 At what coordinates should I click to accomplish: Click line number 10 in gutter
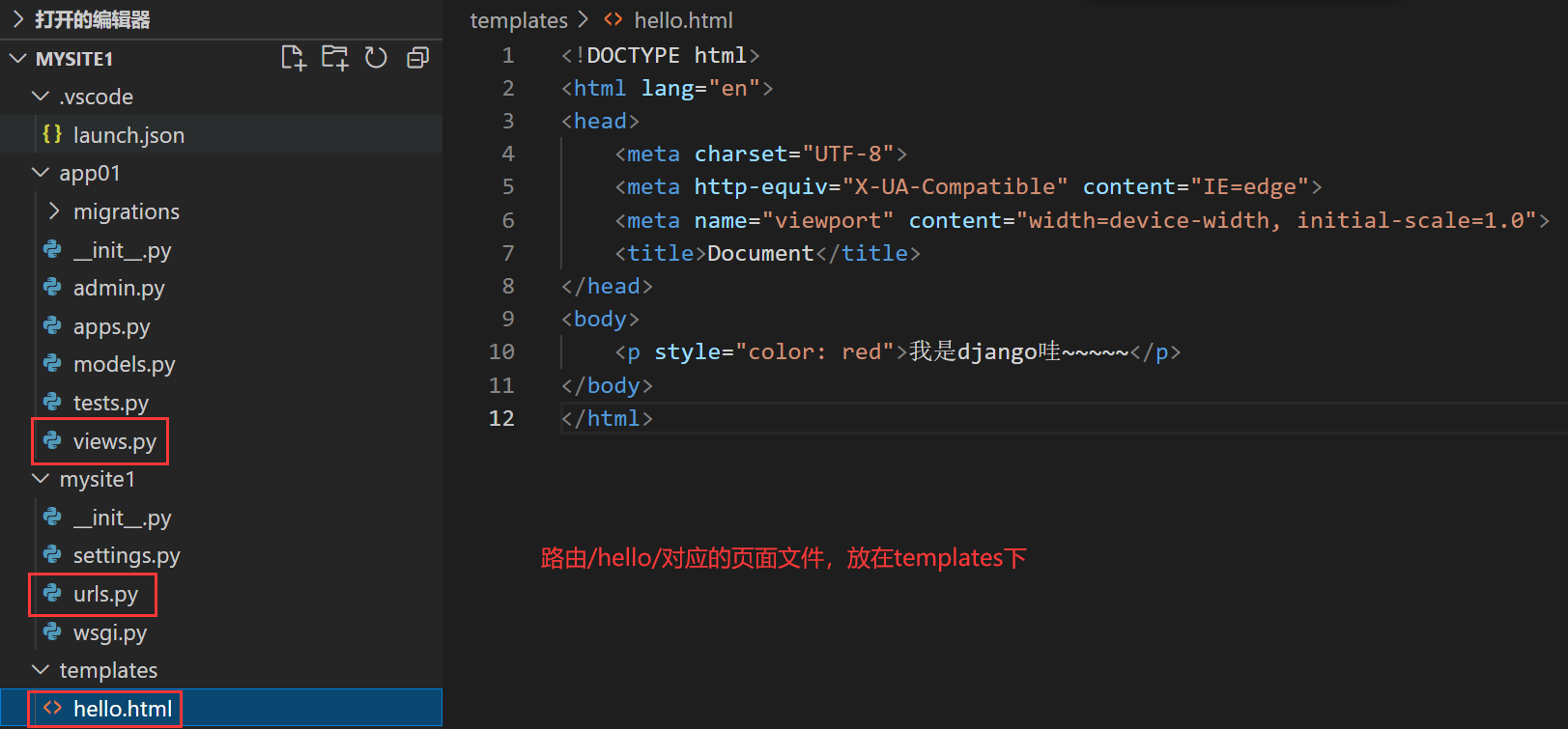pos(501,351)
